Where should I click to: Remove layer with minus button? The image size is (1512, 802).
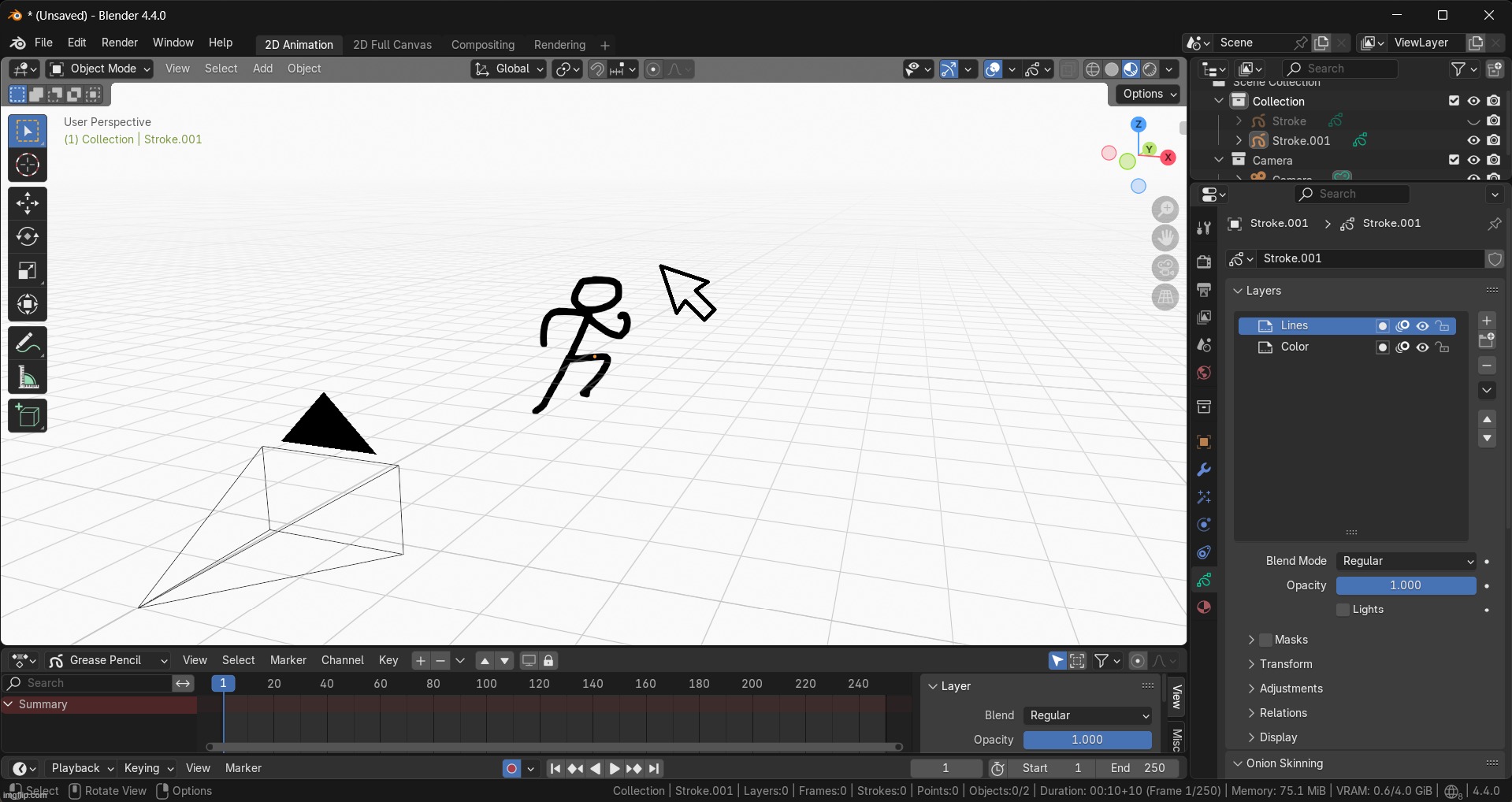click(x=1487, y=366)
